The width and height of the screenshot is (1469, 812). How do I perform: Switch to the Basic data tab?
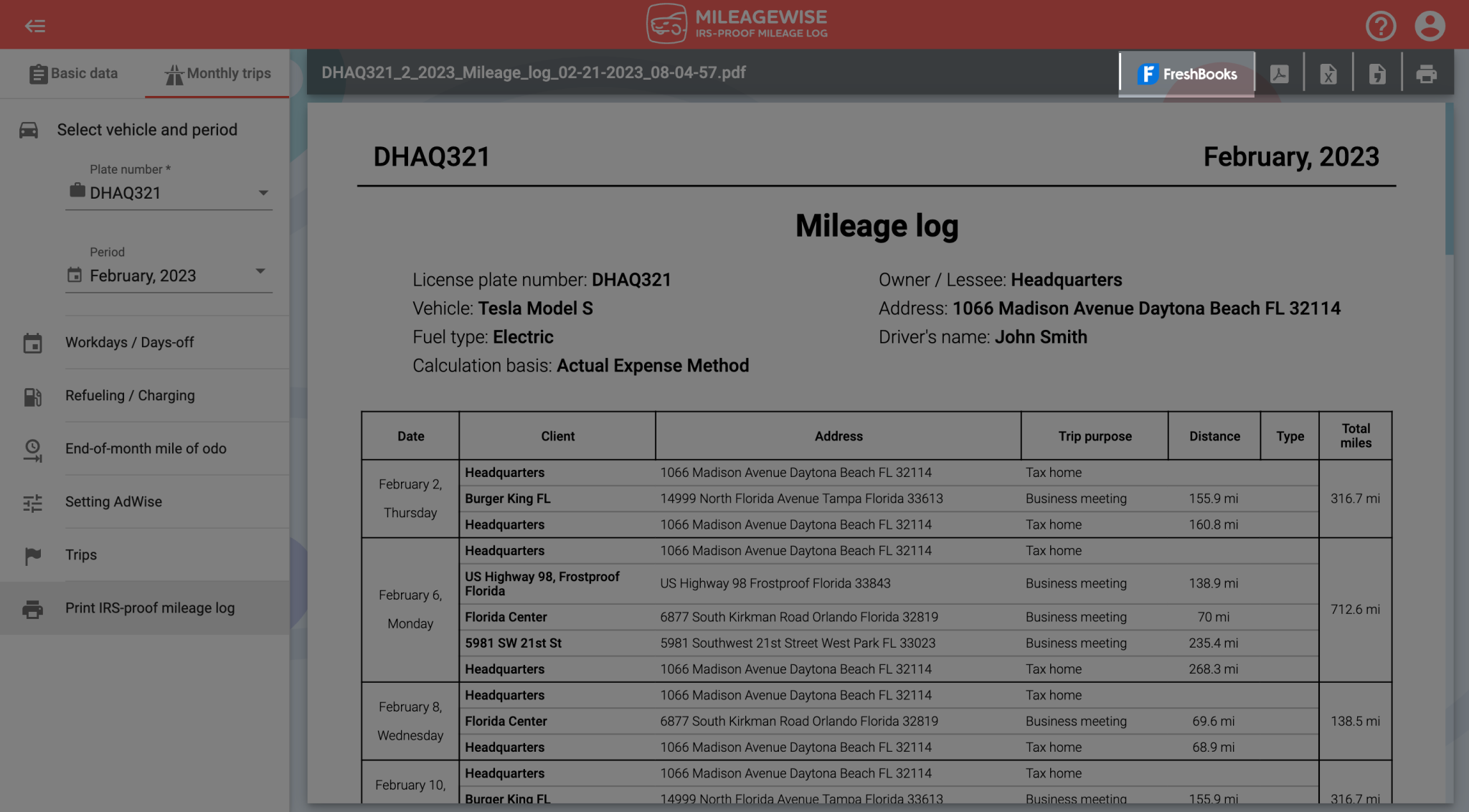[x=73, y=73]
